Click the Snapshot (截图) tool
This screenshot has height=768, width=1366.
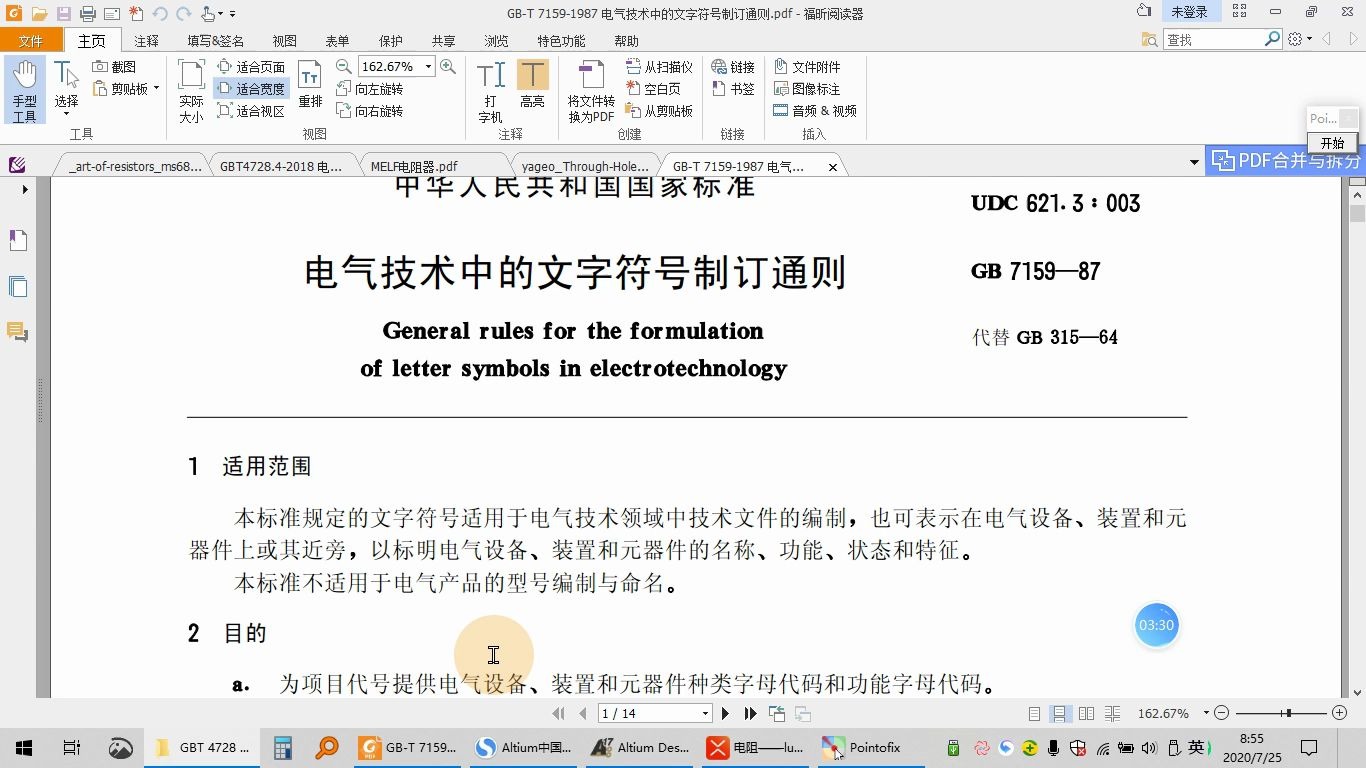pos(114,67)
